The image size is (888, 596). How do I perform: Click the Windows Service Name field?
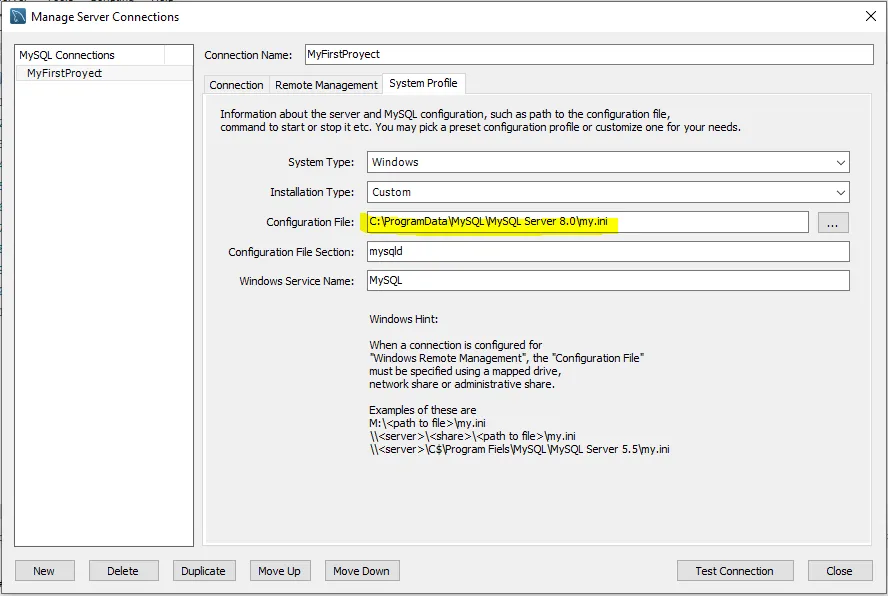coord(608,280)
